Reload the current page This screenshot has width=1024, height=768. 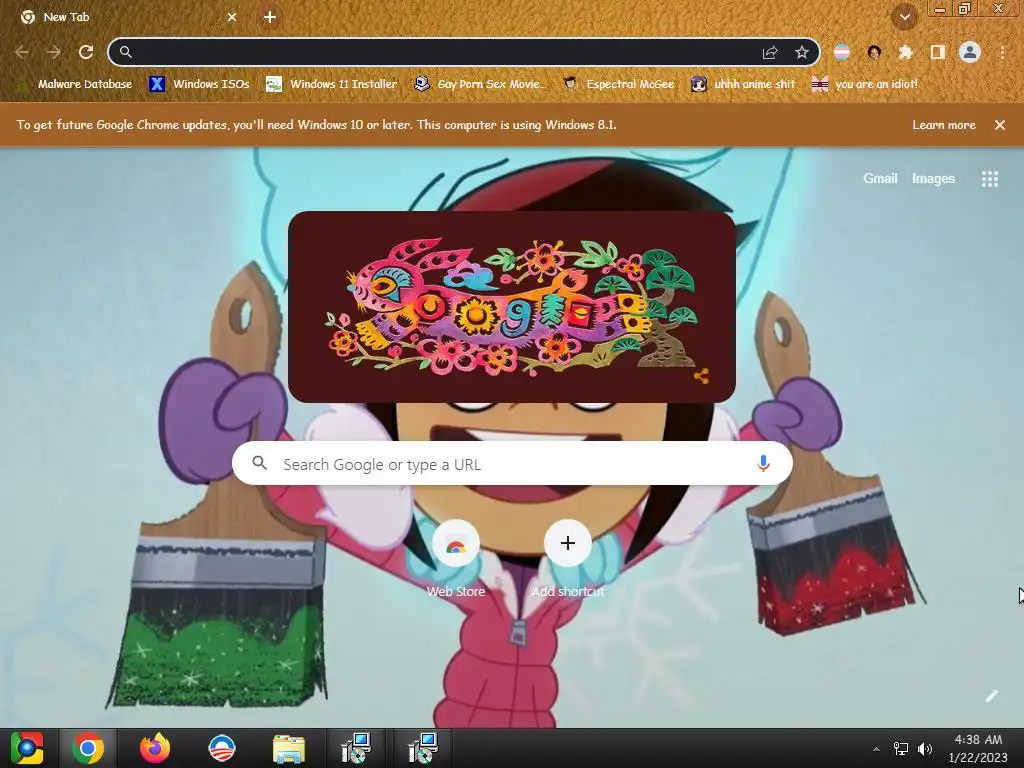[86, 52]
